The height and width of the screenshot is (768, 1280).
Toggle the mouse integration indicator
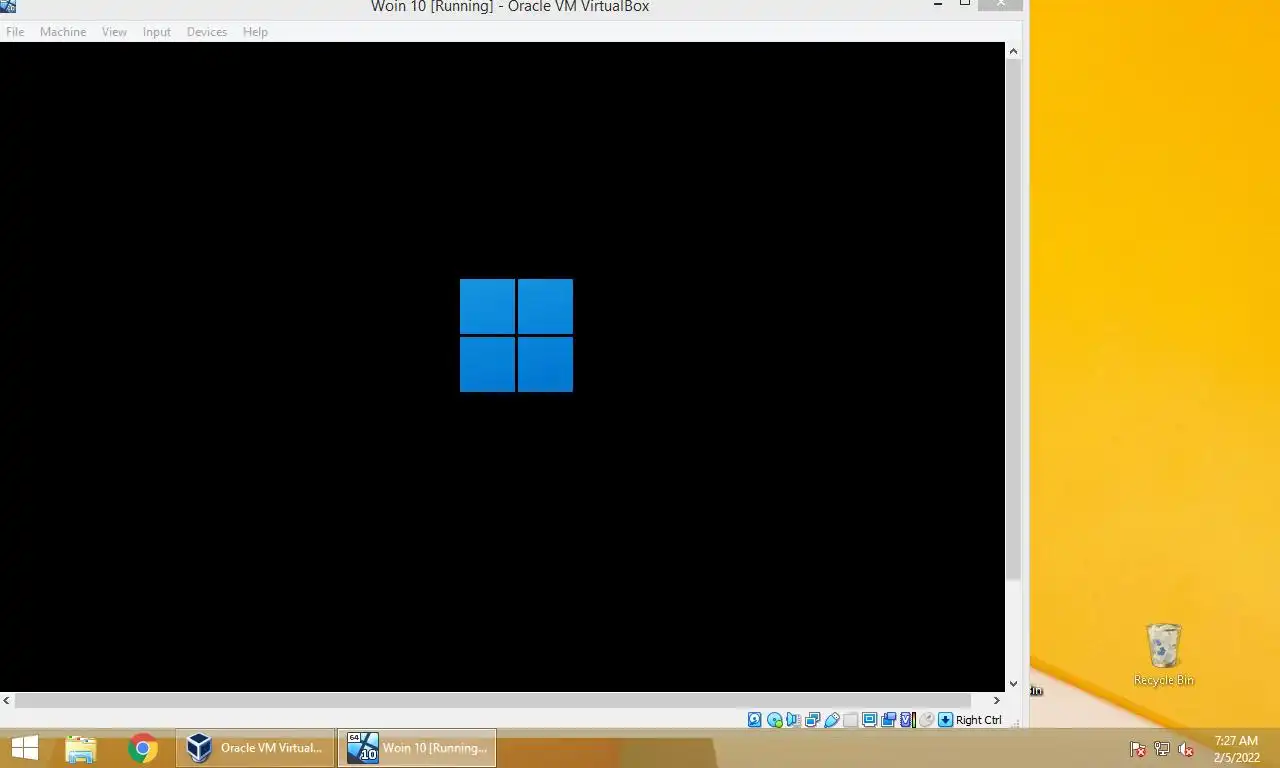coord(927,720)
